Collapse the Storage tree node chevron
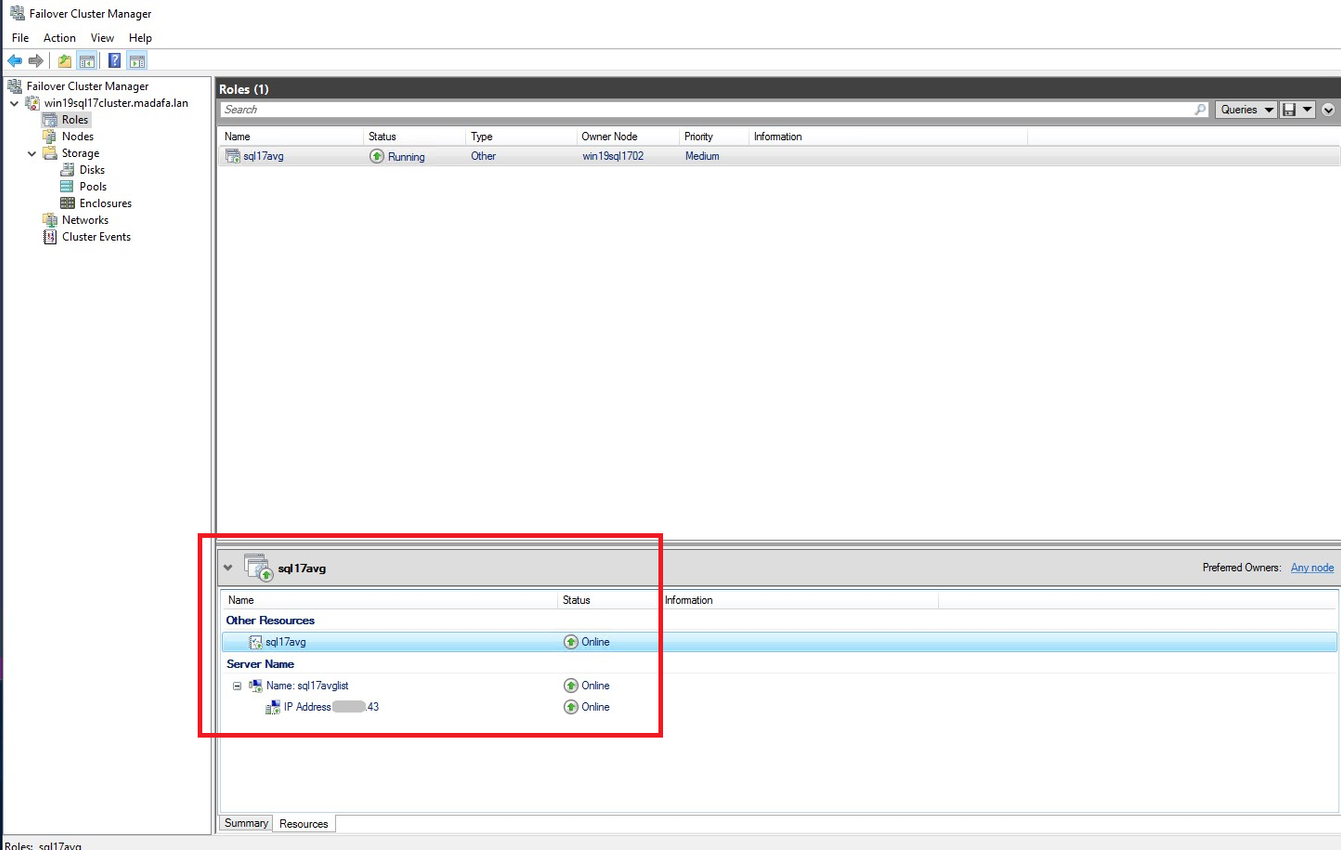This screenshot has width=1341, height=850. click(x=32, y=154)
